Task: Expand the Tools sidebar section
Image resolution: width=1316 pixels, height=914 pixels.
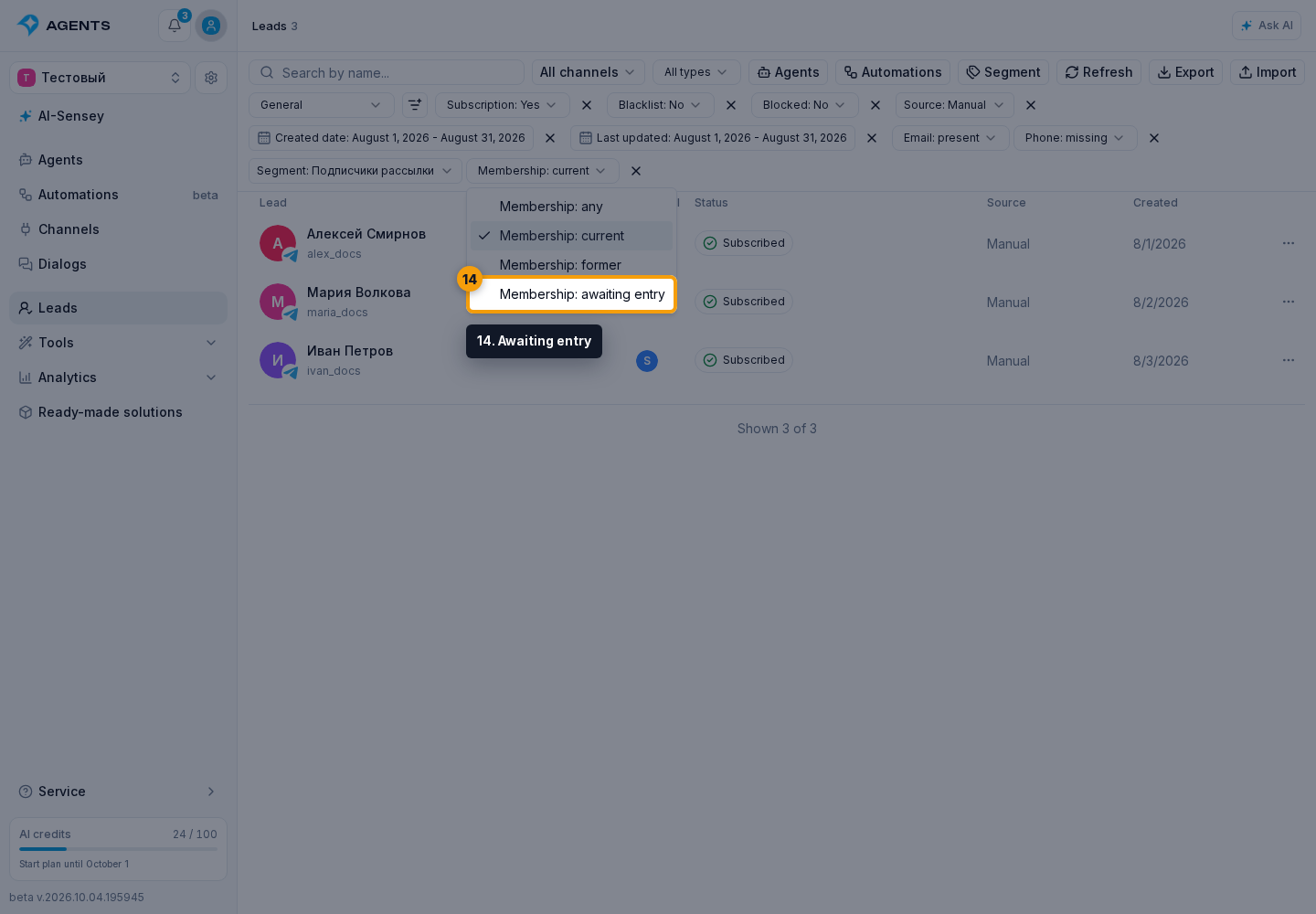Action: click(x=118, y=343)
